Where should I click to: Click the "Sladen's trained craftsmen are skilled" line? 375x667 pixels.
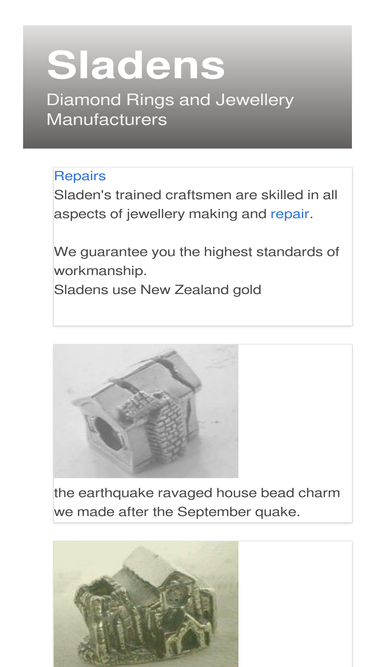(196, 195)
